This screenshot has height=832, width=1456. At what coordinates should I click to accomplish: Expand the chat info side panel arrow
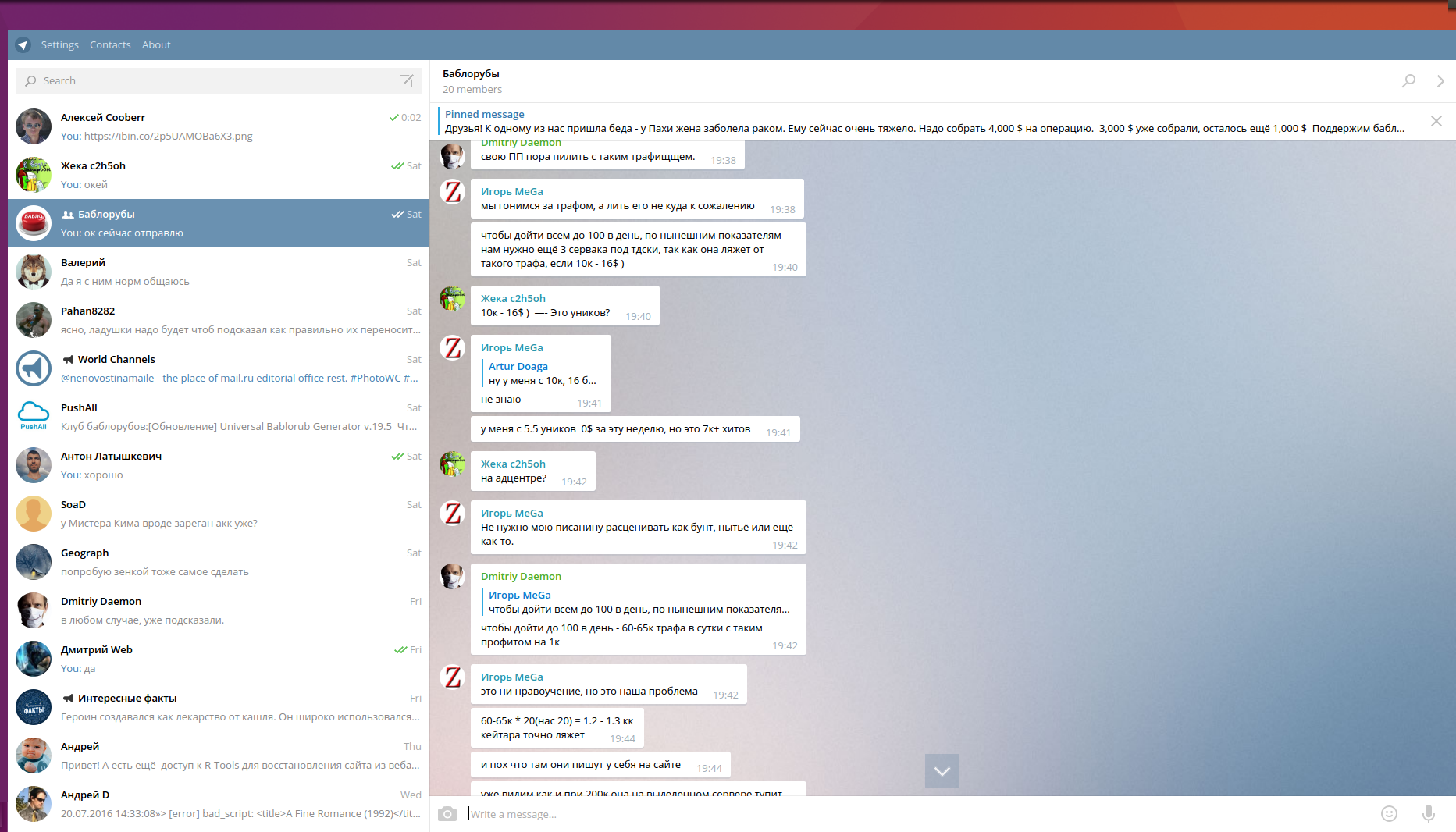pos(1440,81)
